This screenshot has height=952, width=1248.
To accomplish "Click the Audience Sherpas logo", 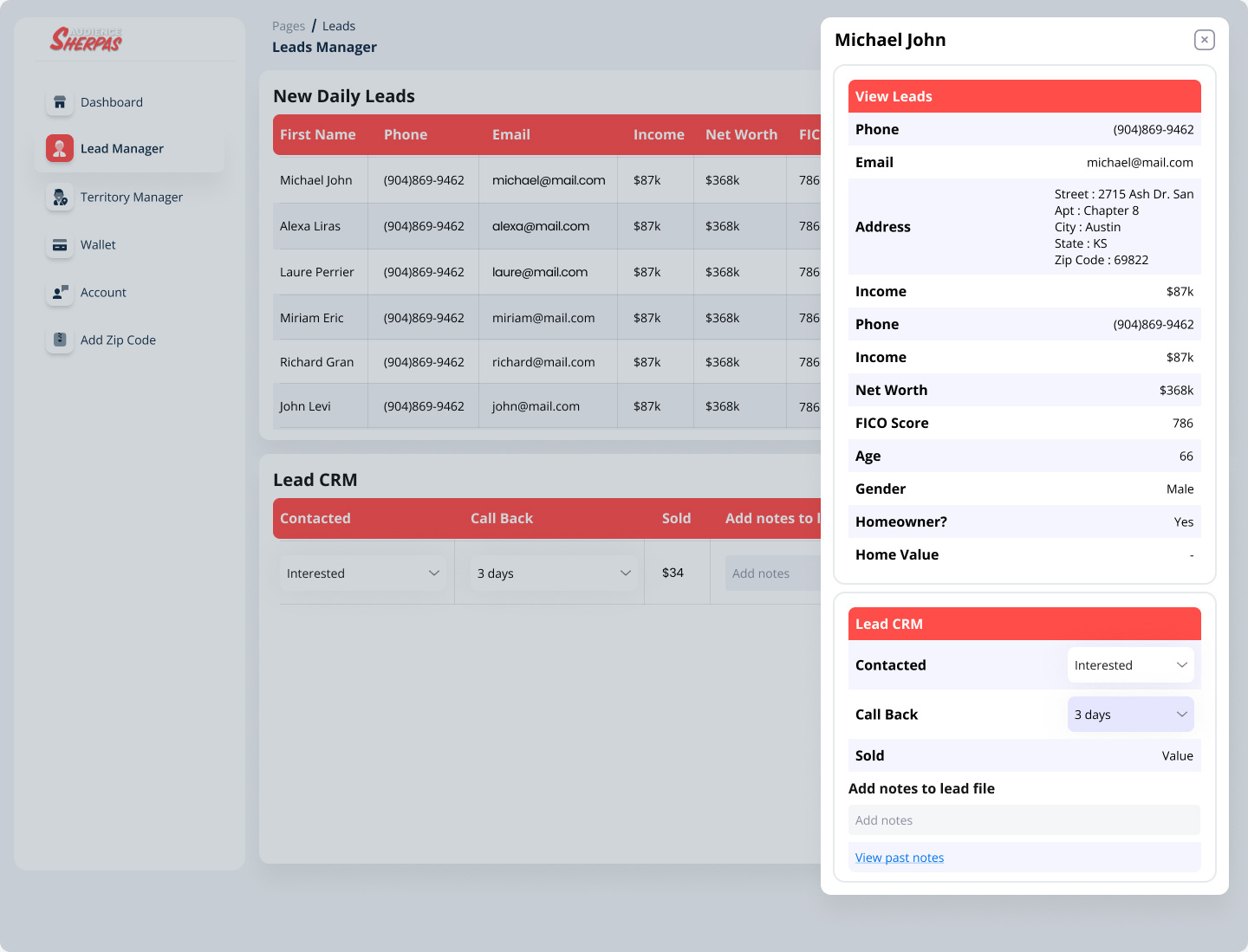I will pos(85,39).
